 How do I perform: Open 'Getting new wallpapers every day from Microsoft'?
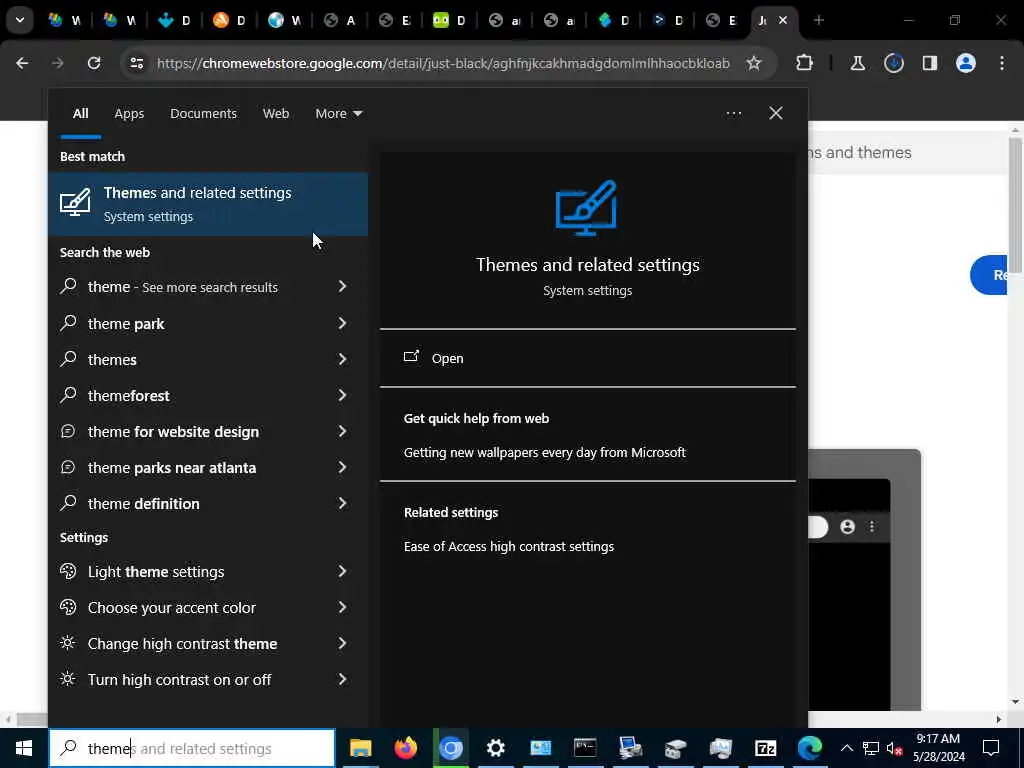[x=544, y=452]
